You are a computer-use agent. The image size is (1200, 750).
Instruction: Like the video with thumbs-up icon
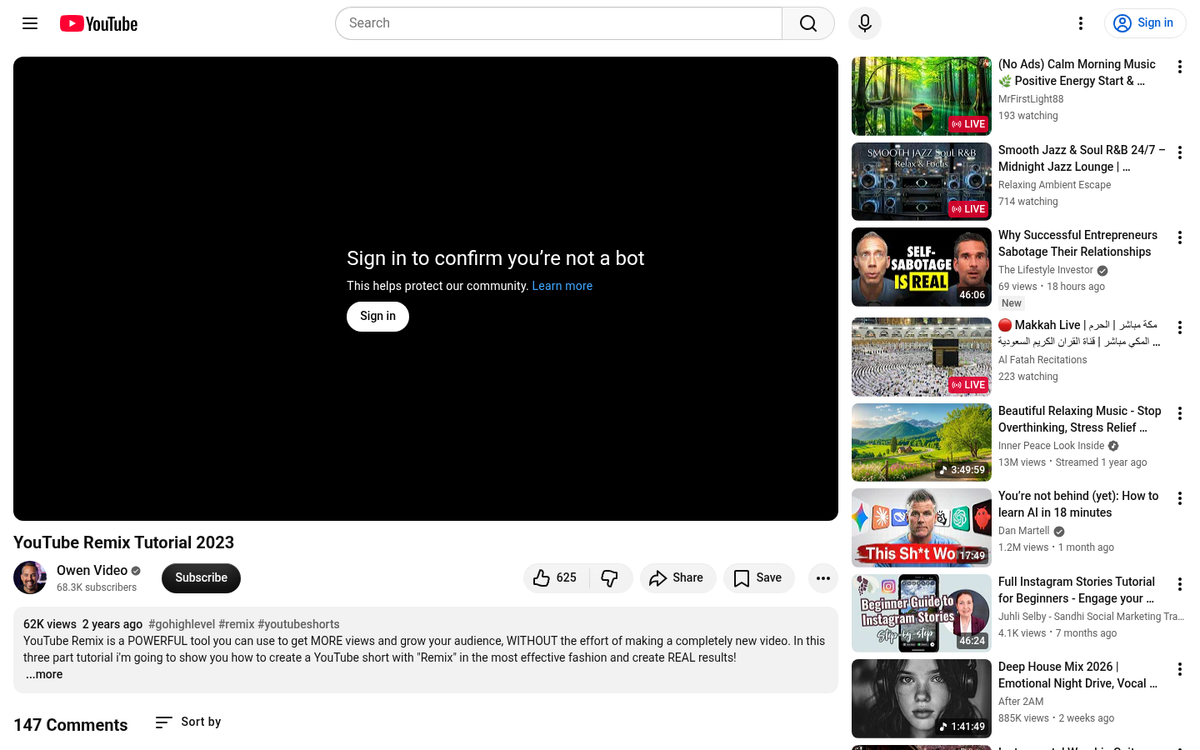tap(554, 578)
